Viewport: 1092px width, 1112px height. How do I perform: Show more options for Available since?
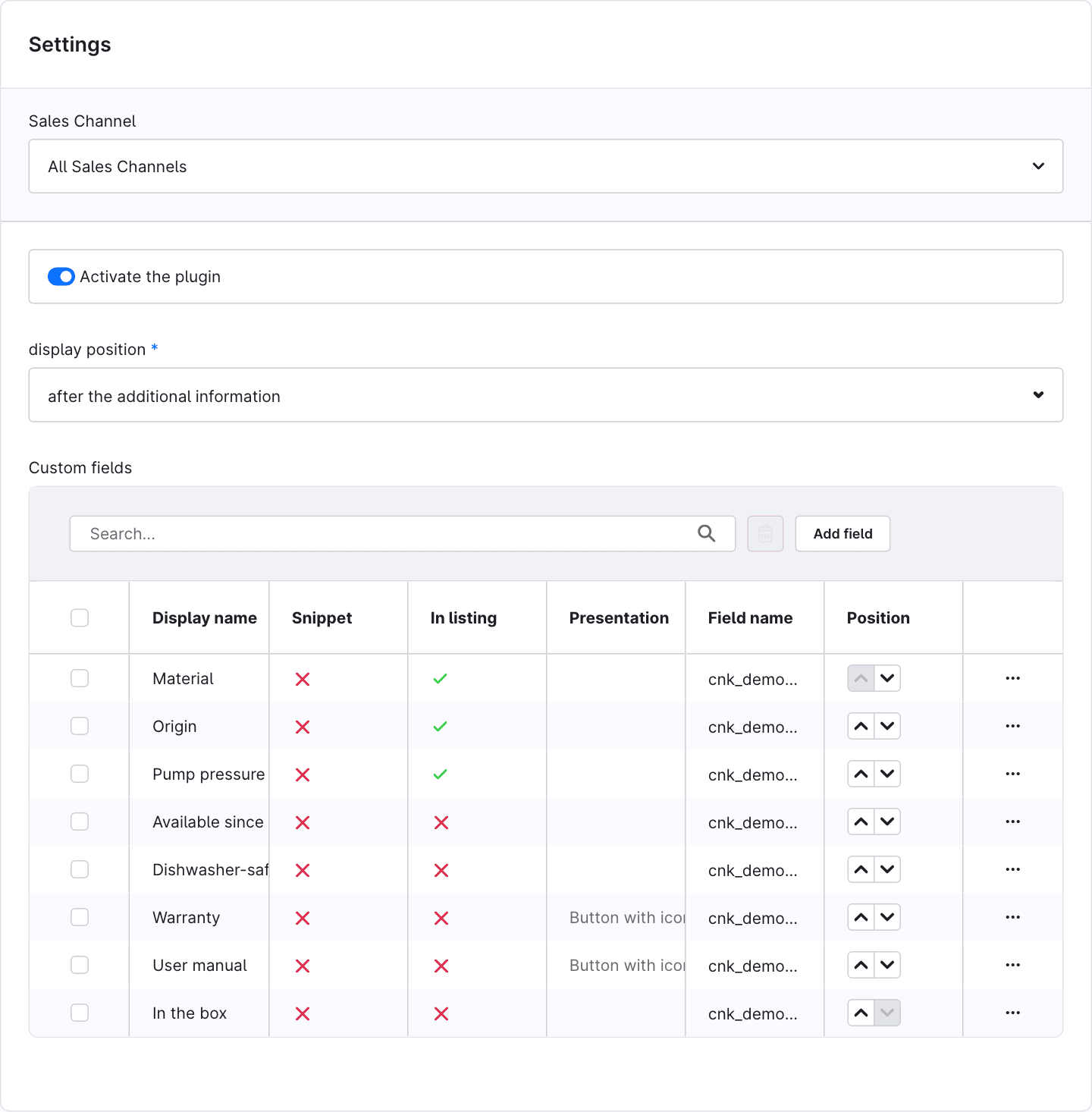[1012, 821]
